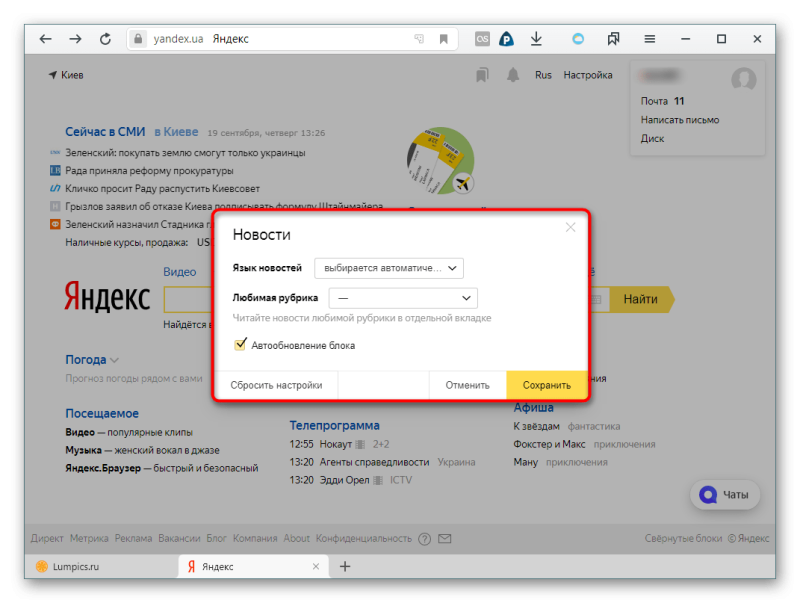Viewport: 800px width, 603px height.
Task: Go forward with the browser forward arrow
Action: point(76,39)
